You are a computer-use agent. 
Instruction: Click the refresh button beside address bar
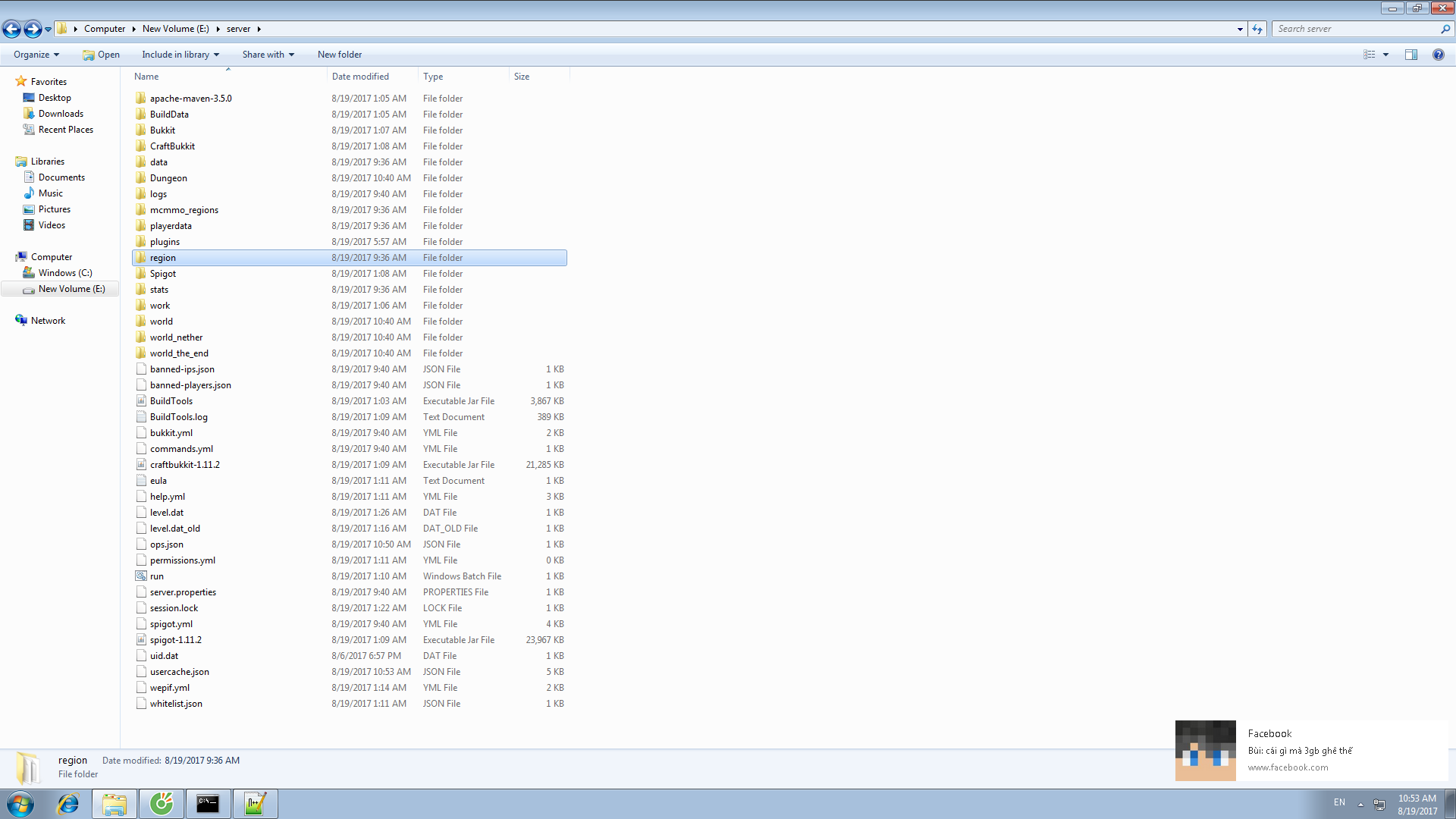[1257, 29]
